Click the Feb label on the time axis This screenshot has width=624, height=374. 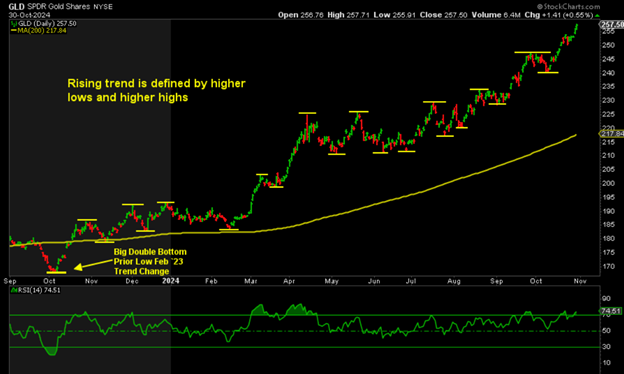tap(211, 281)
